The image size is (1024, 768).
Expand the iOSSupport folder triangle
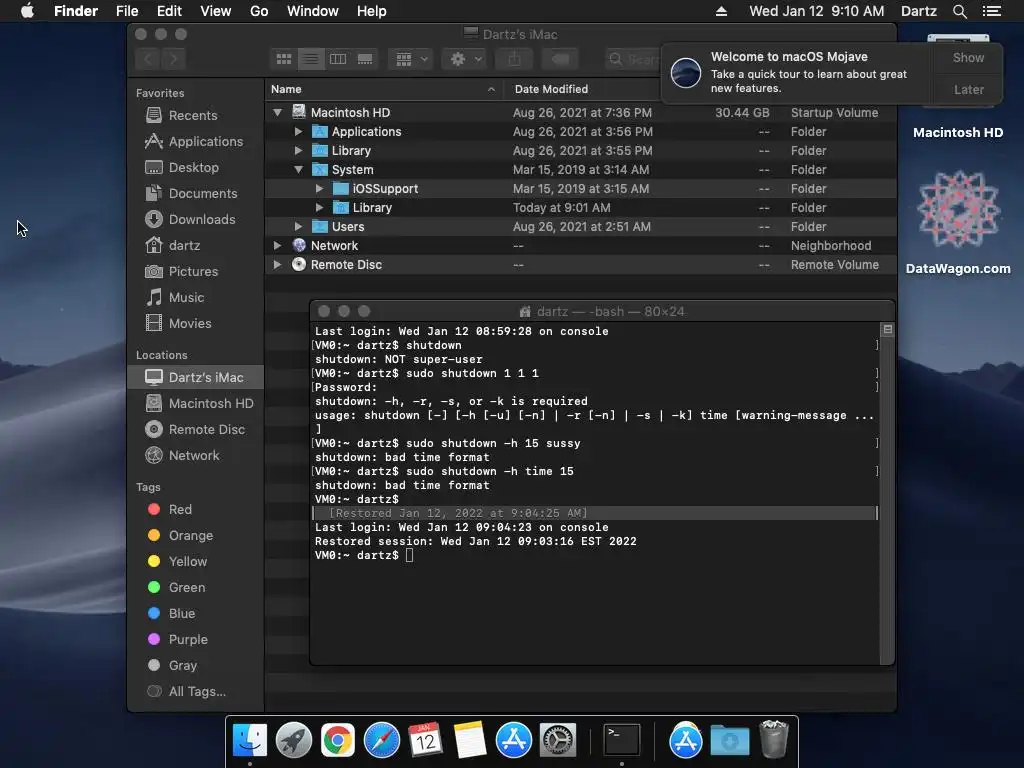click(319, 188)
